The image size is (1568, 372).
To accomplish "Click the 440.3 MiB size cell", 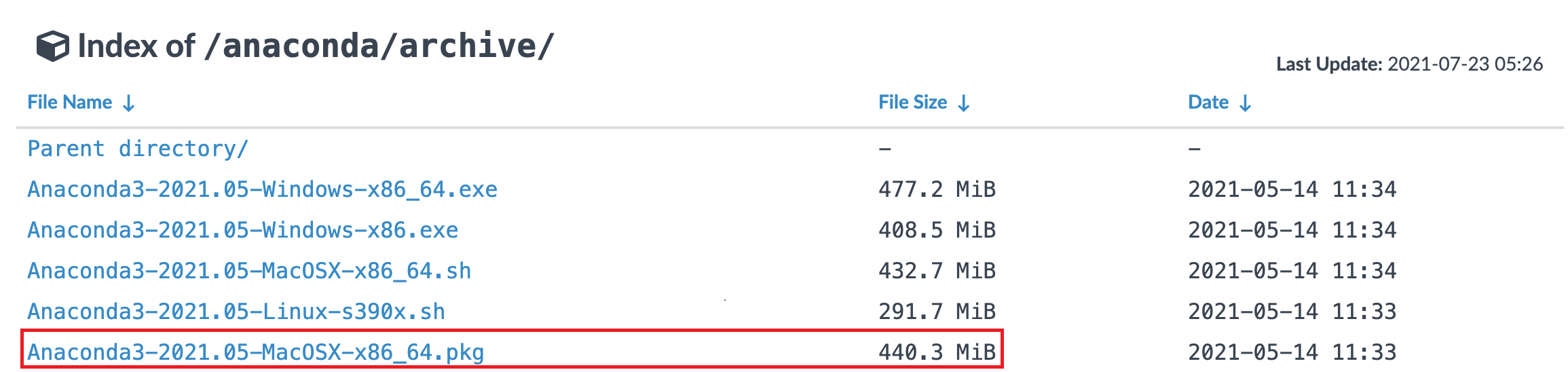I will (937, 352).
